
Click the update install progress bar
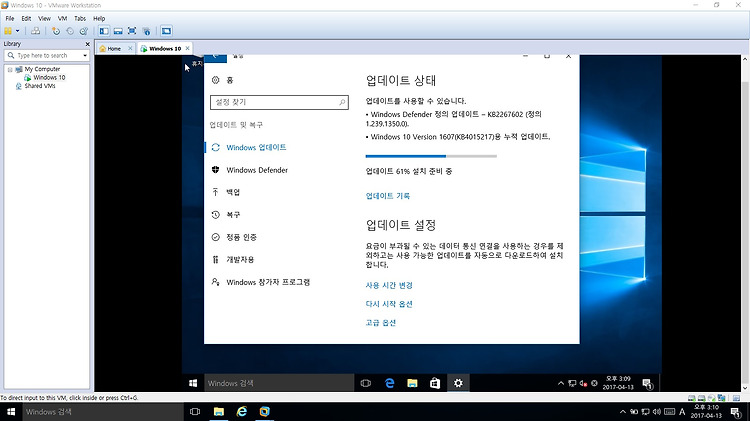point(431,156)
